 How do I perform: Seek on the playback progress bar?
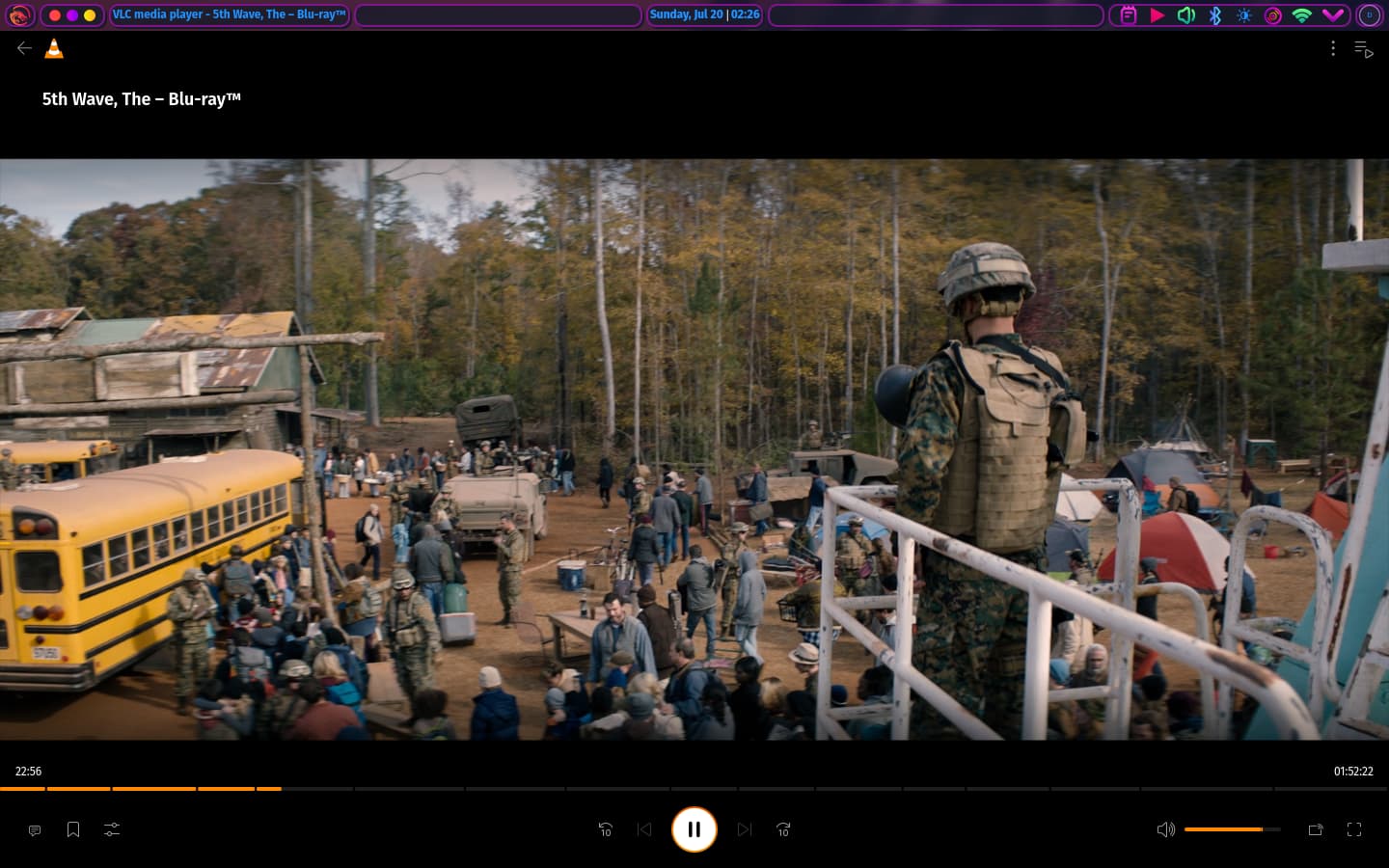[694, 789]
